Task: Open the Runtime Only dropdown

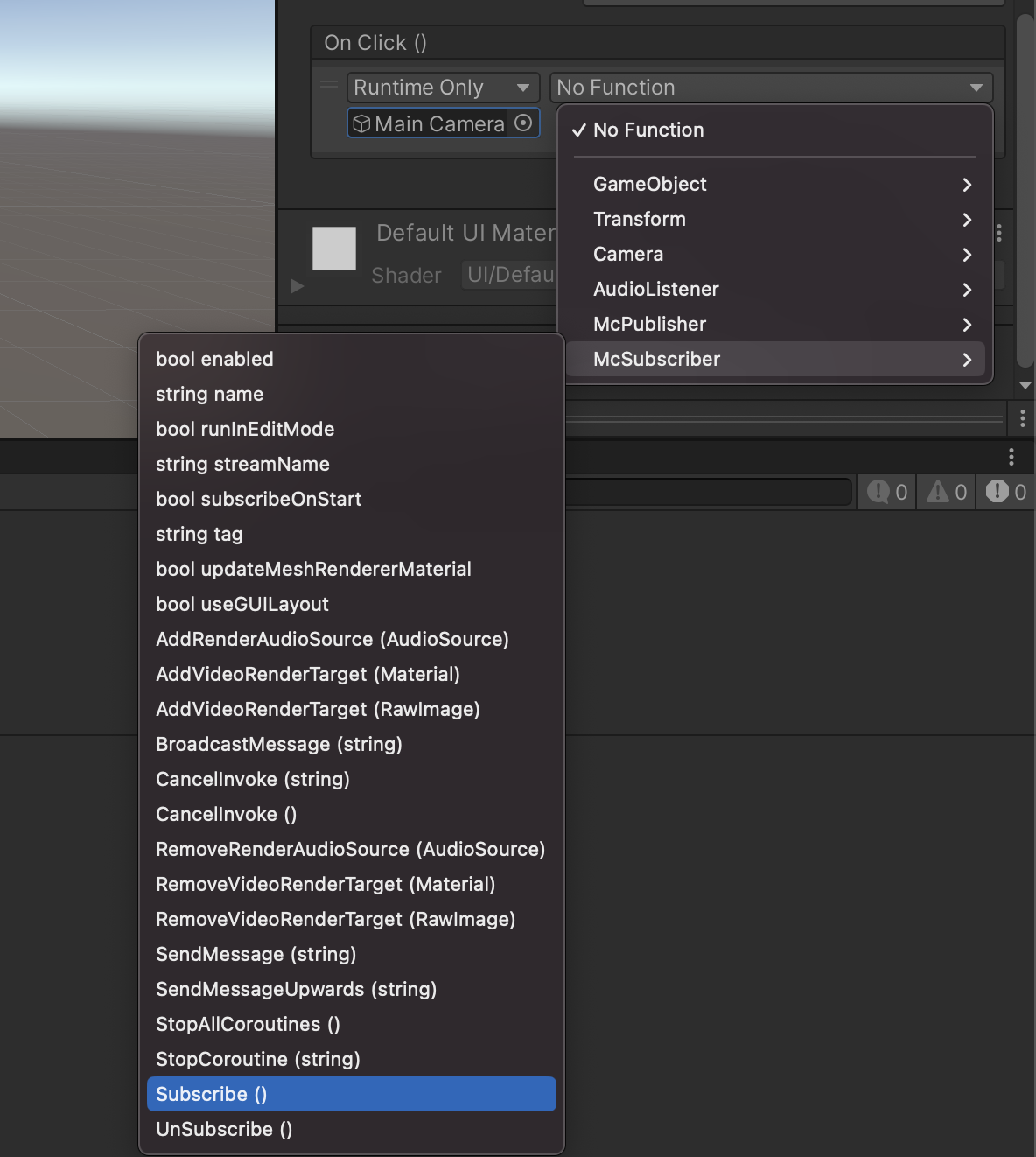Action: pyautogui.click(x=444, y=88)
